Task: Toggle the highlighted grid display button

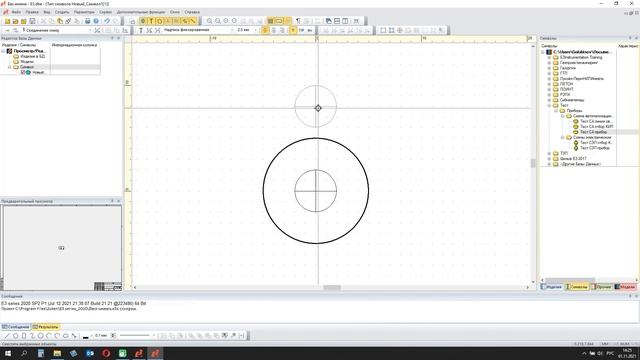Action: tap(270, 21)
